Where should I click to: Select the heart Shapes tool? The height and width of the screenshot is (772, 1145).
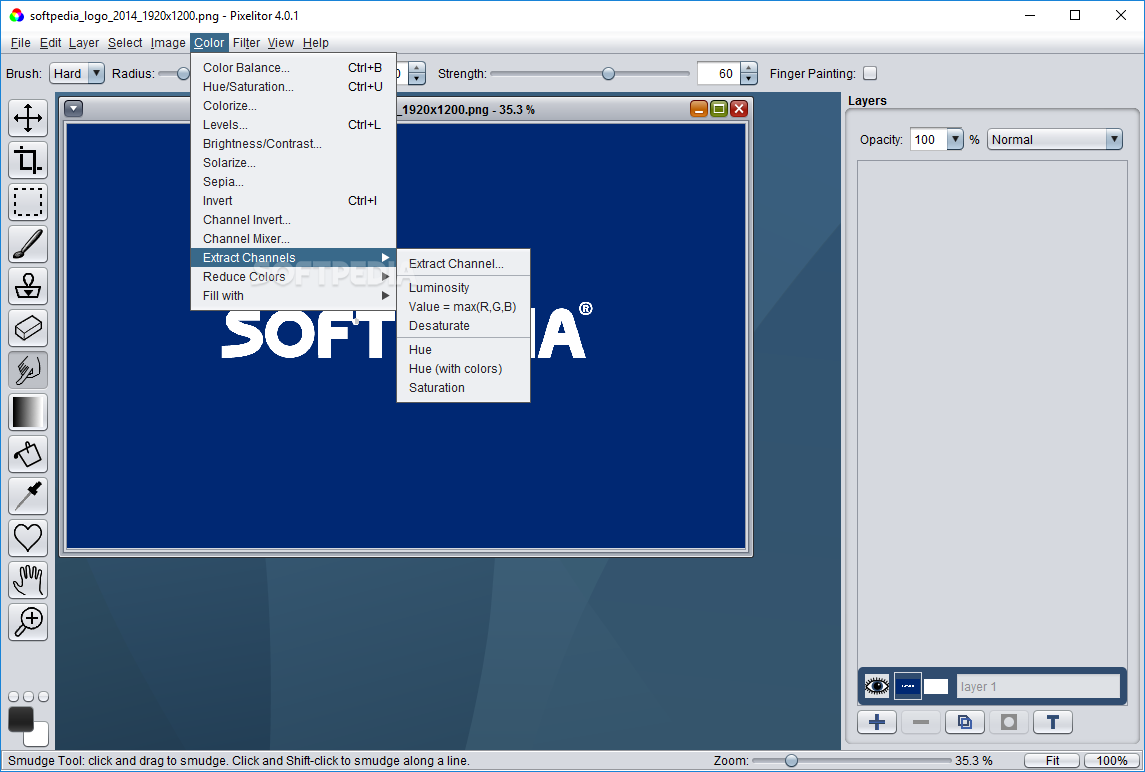[x=28, y=538]
